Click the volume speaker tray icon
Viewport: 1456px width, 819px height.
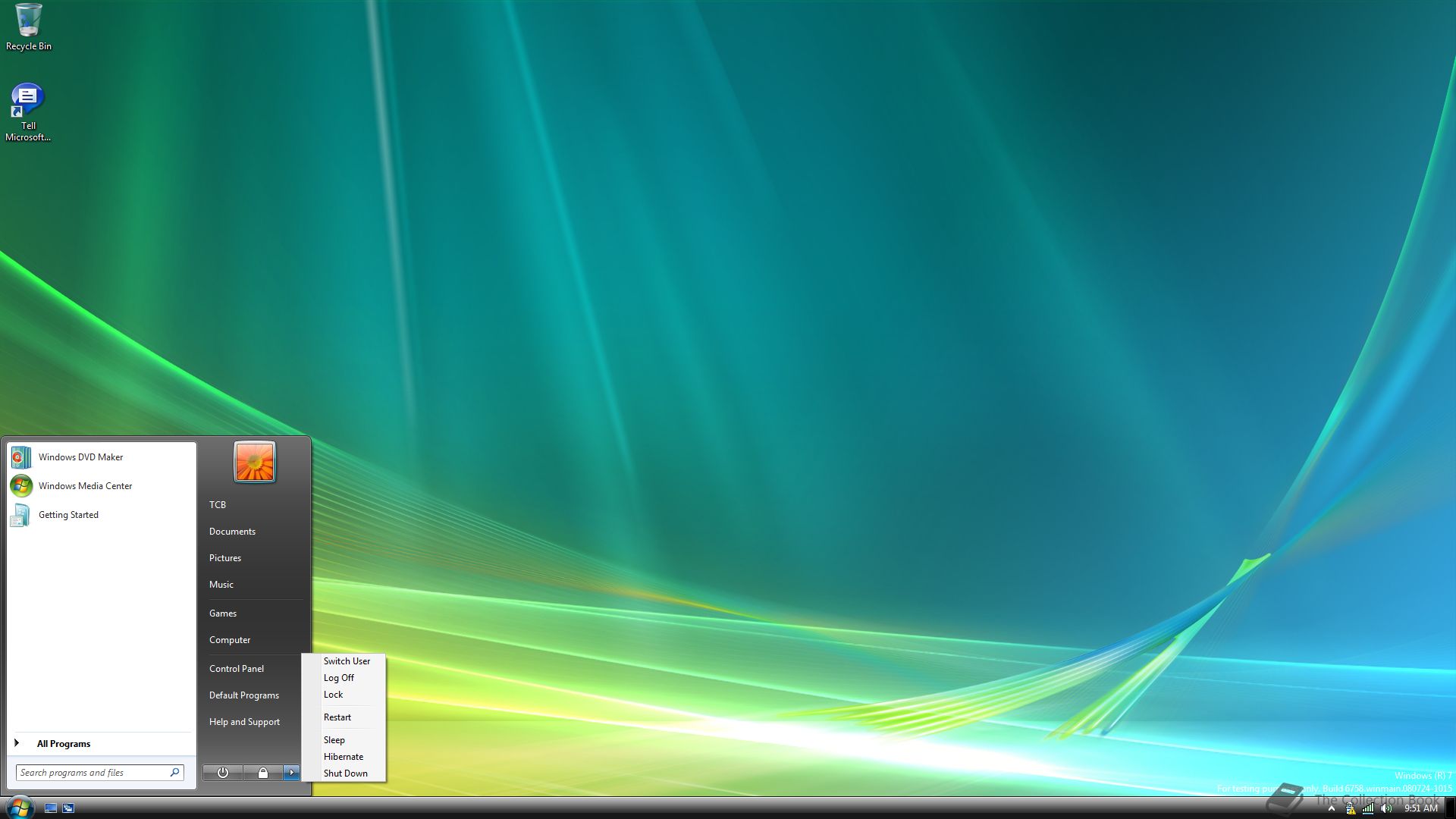[x=1386, y=808]
